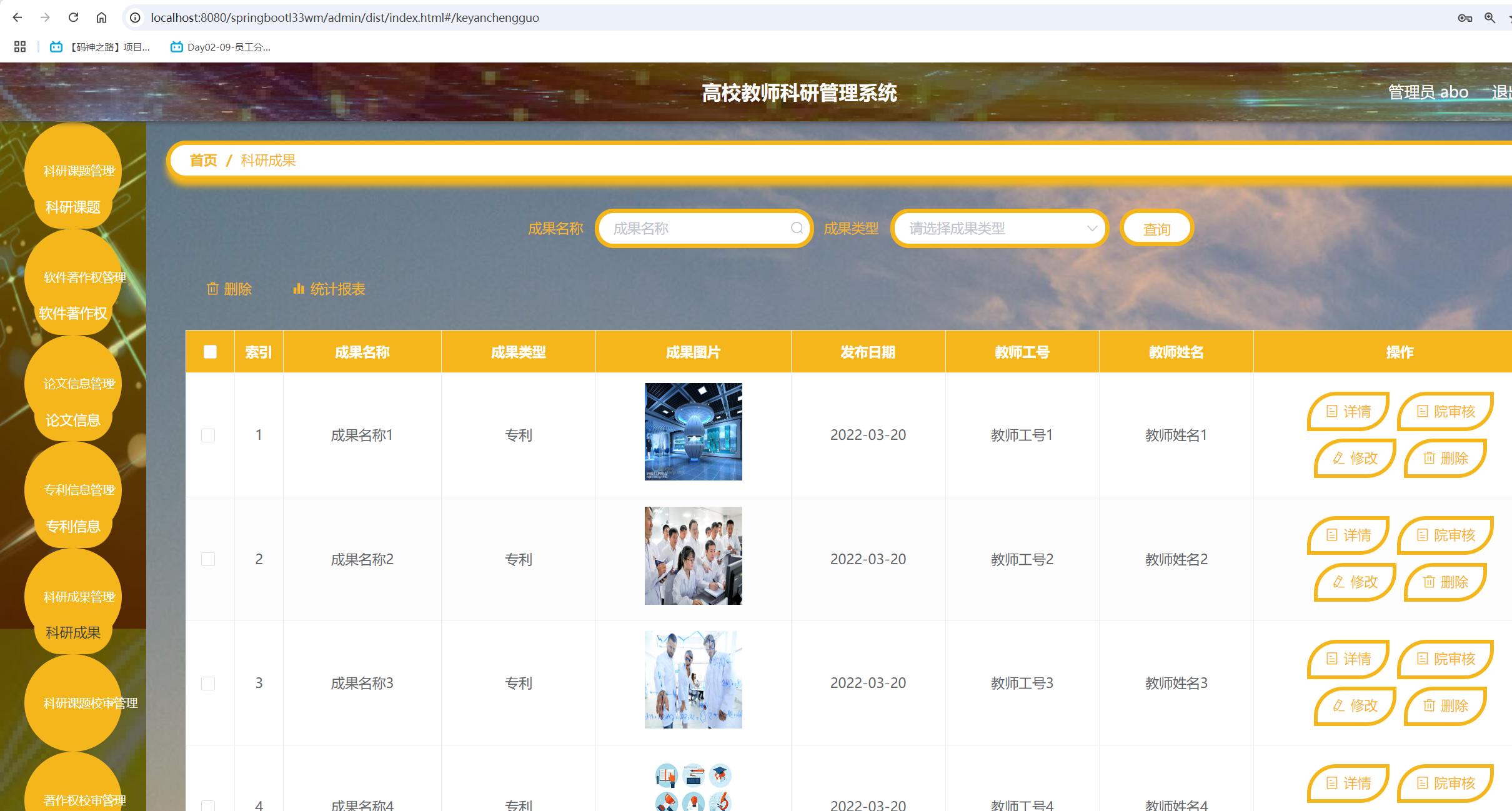Screen dimensions: 1512x811
Task: Select 软件著作权 sidebar item
Action: (x=73, y=313)
